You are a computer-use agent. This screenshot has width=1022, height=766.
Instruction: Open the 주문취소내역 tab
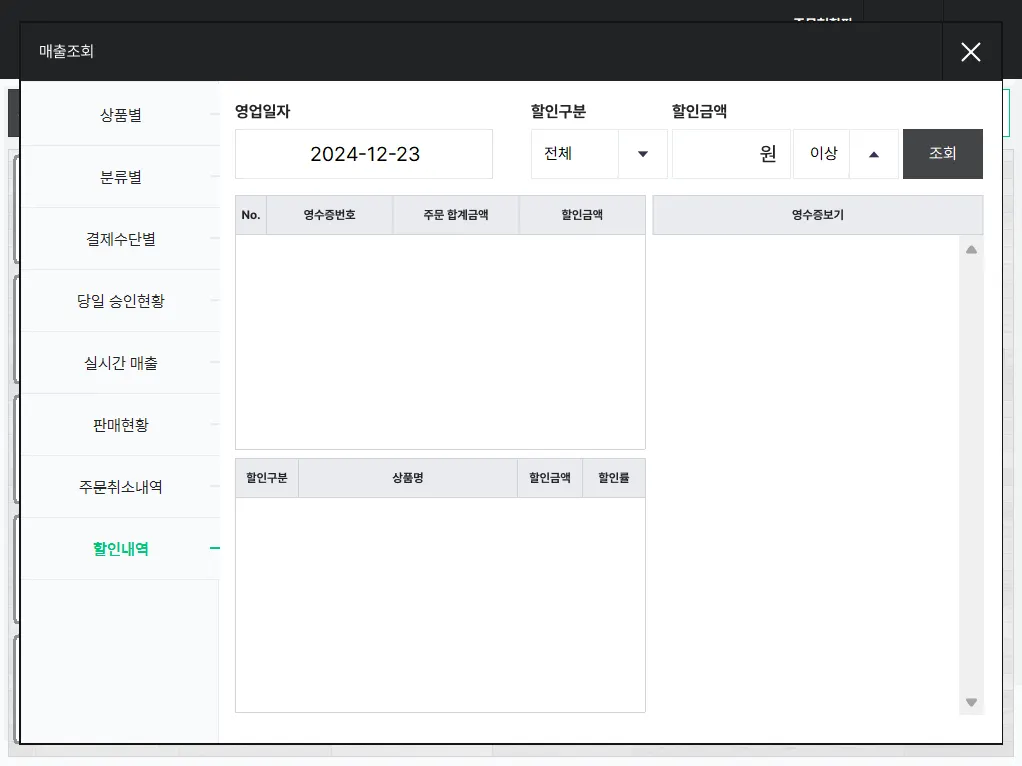click(121, 487)
